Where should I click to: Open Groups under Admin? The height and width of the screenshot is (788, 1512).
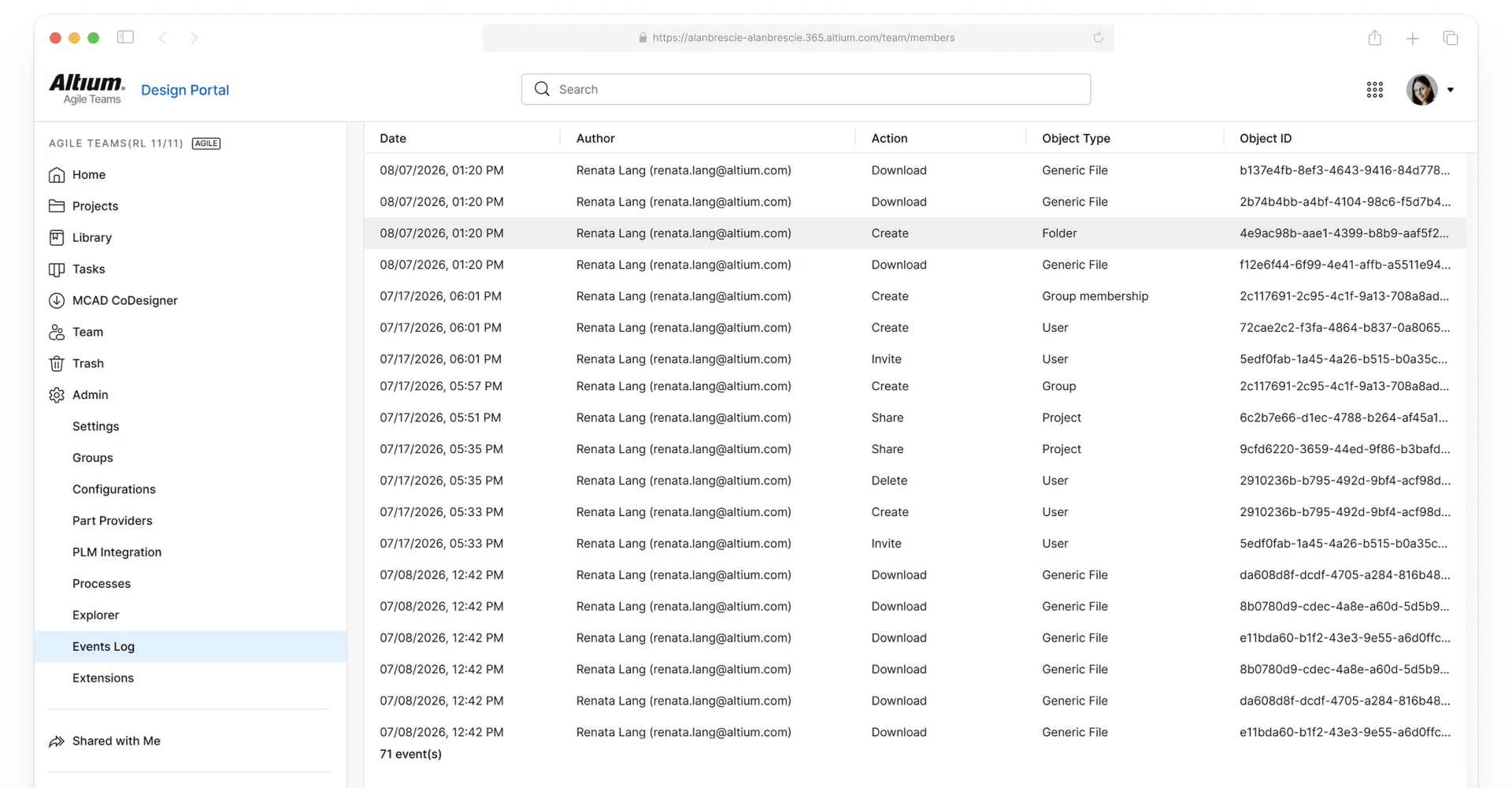click(93, 458)
